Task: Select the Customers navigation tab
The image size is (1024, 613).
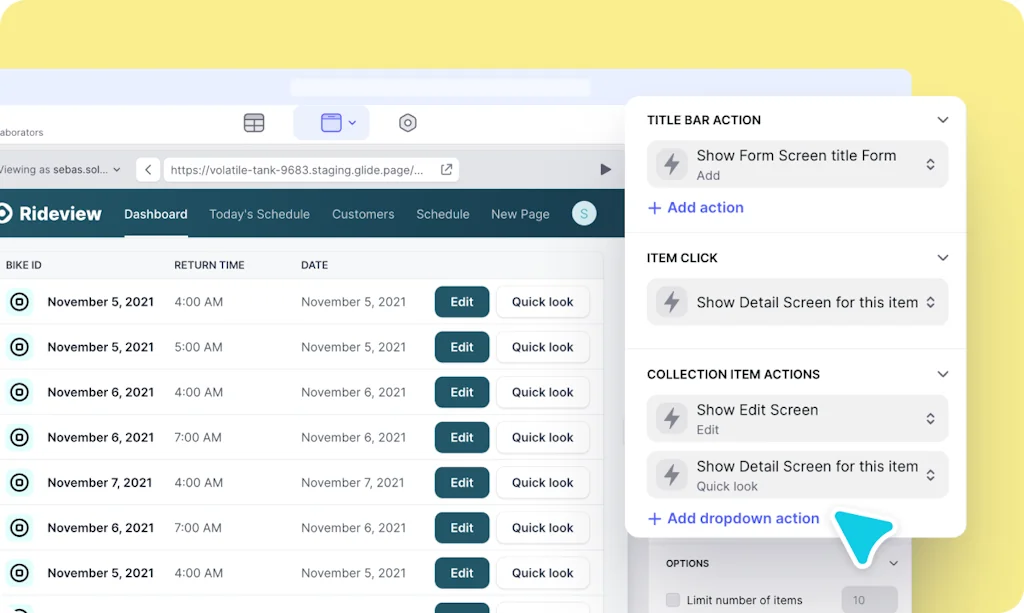Action: [362, 213]
